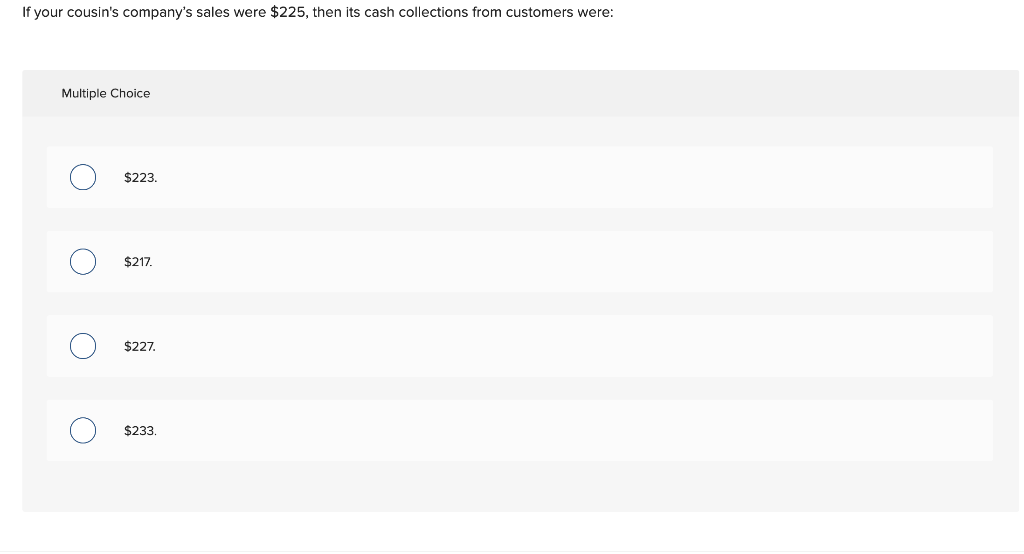Click blank area of the $233 answer row
The width and height of the screenshot is (1024, 554).
point(575,430)
